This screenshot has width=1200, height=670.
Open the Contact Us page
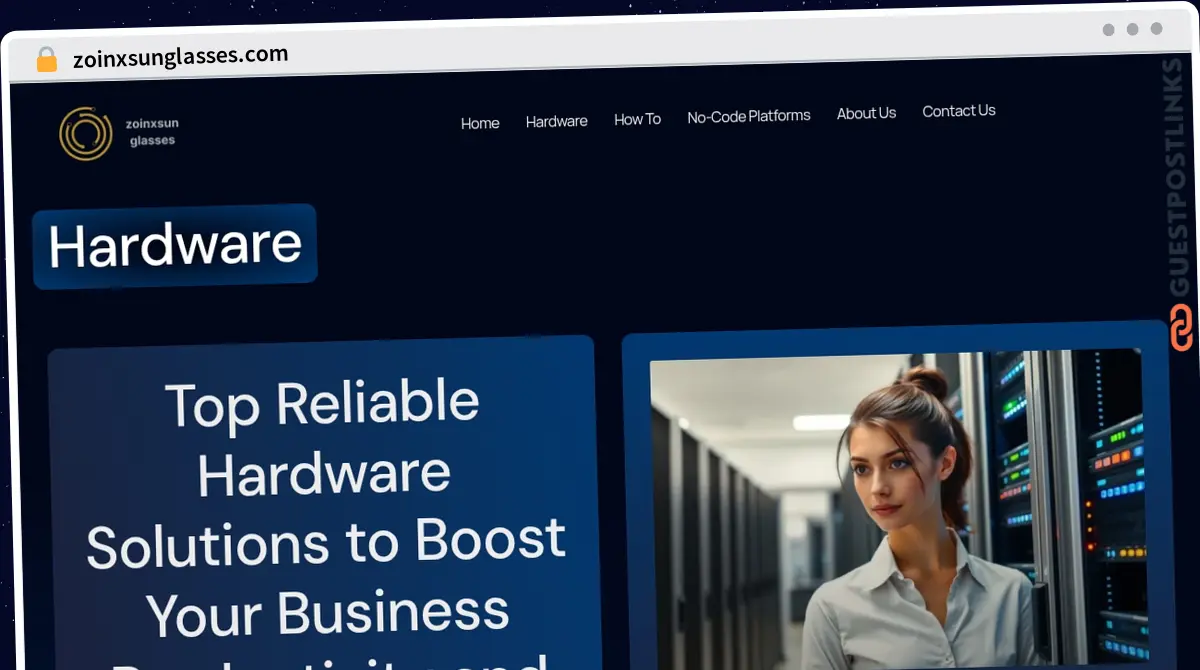pos(959,110)
